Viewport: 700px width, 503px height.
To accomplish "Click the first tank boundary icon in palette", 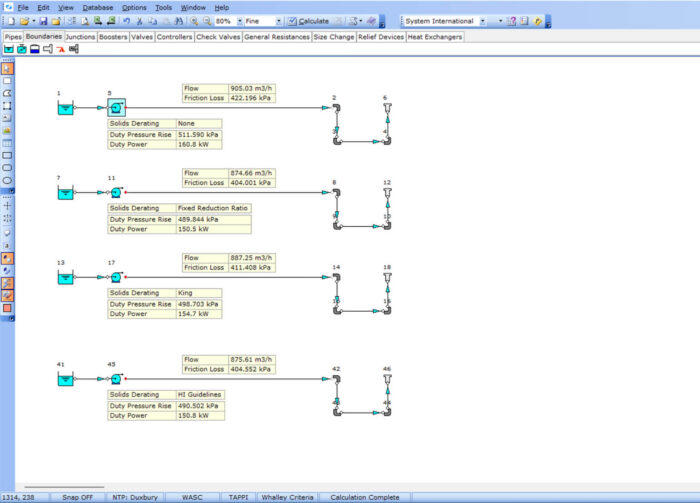I will (x=9, y=49).
